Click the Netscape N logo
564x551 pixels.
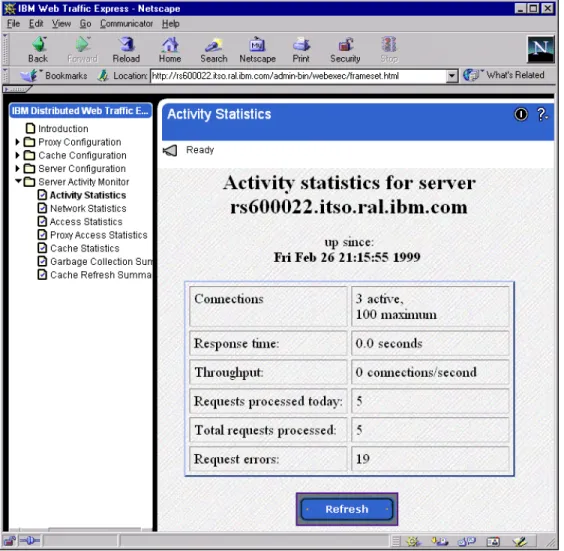tap(540, 49)
